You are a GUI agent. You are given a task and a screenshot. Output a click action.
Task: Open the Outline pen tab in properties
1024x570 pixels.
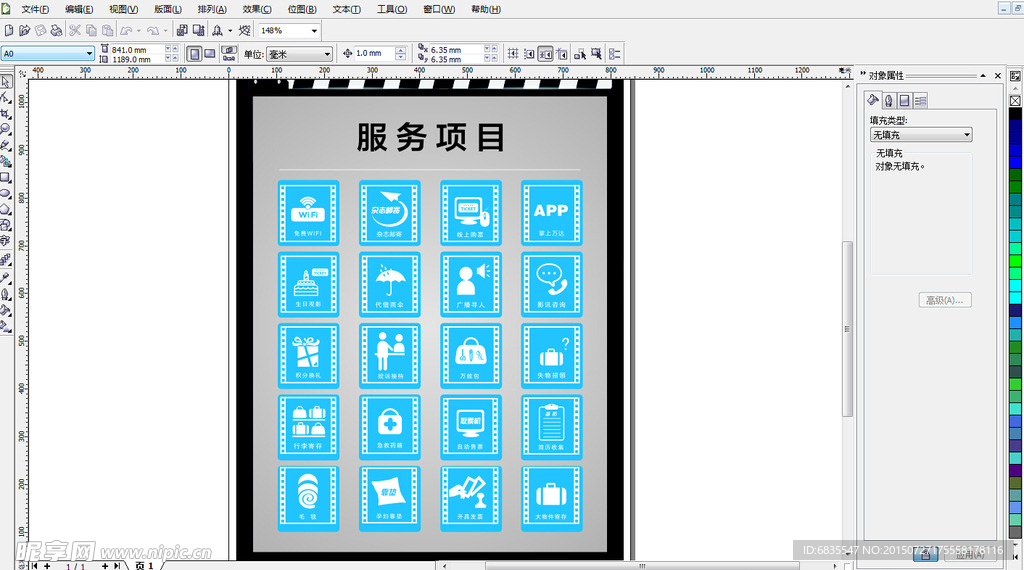point(888,100)
